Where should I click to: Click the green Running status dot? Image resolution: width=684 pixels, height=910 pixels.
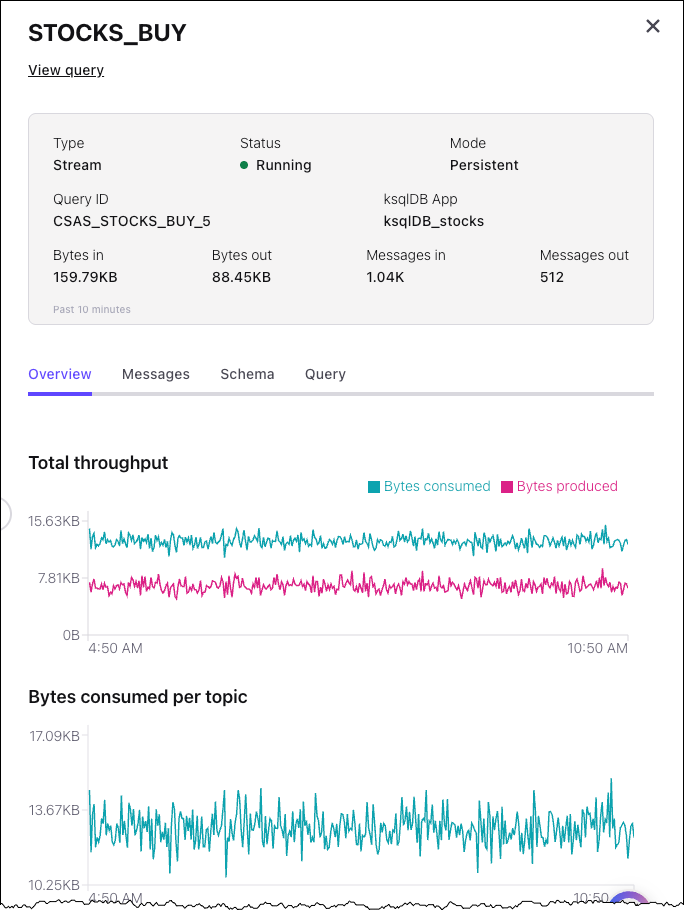pyautogui.click(x=244, y=165)
